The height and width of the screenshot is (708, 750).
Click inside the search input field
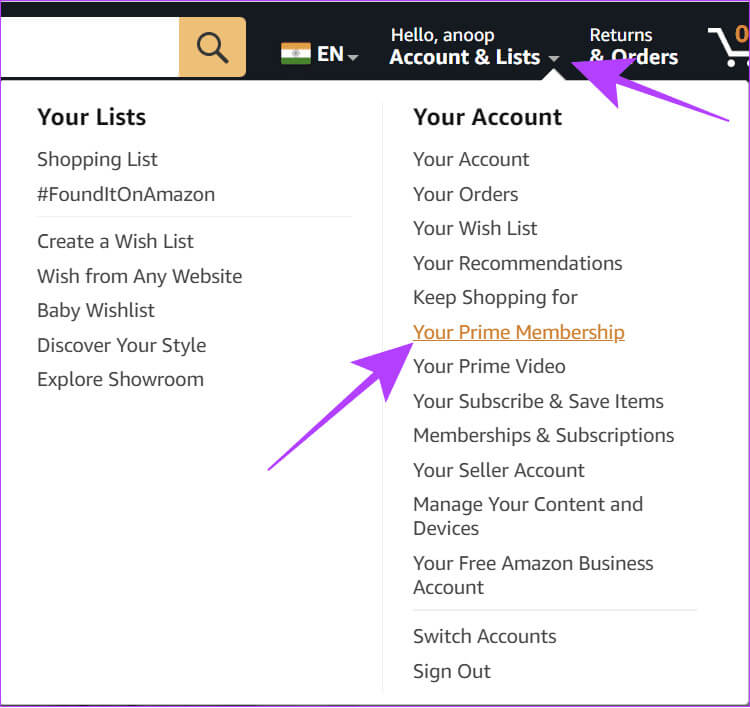tap(90, 47)
